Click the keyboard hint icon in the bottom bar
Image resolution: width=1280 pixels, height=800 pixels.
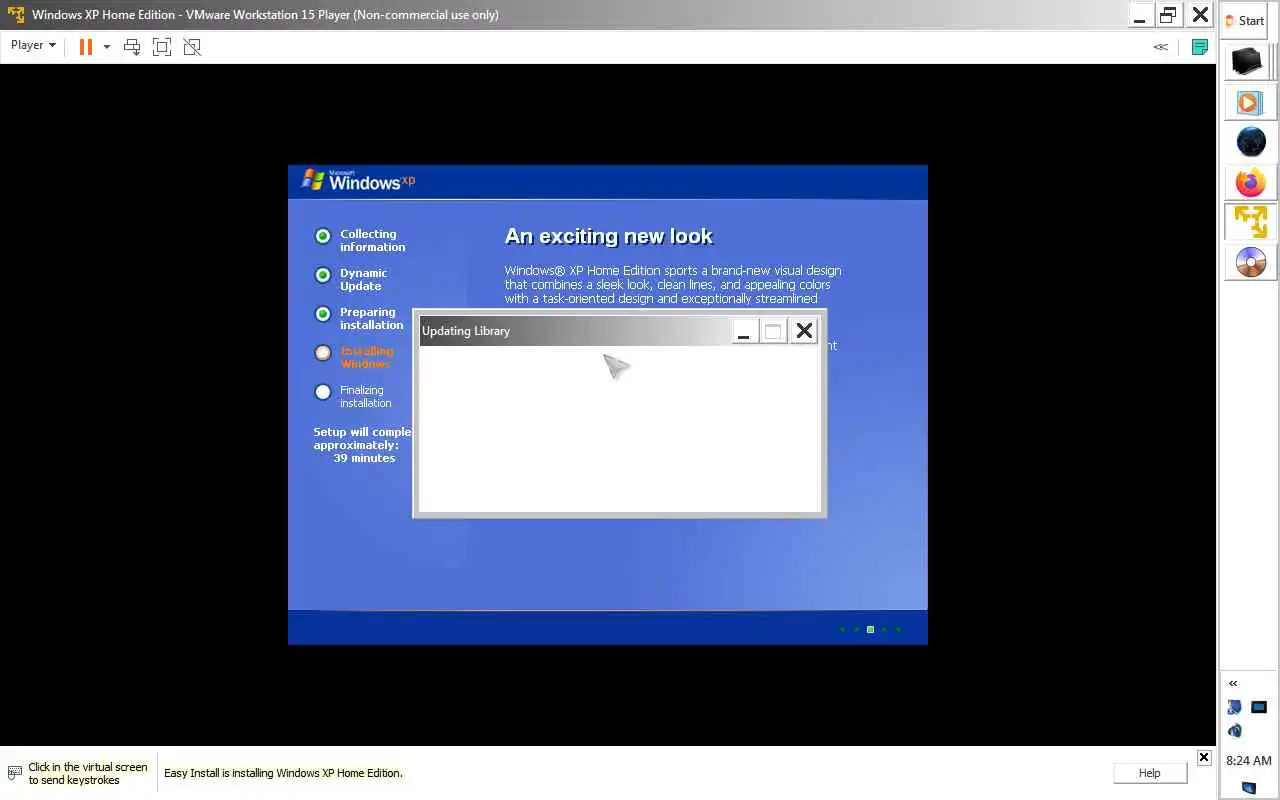point(14,773)
